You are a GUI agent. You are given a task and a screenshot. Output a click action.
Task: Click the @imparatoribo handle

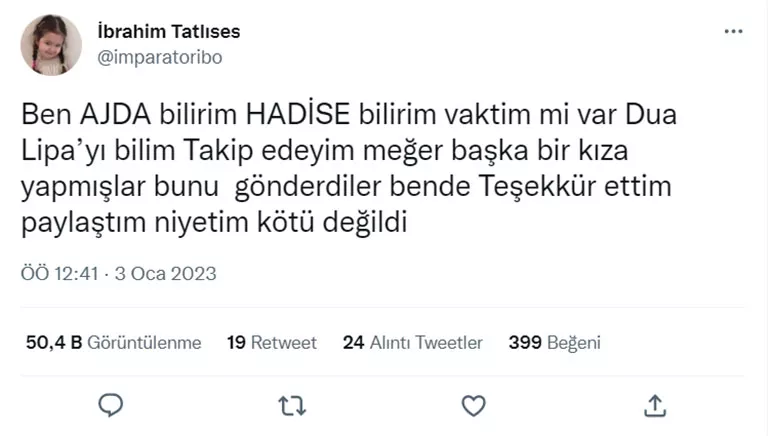[x=159, y=57]
